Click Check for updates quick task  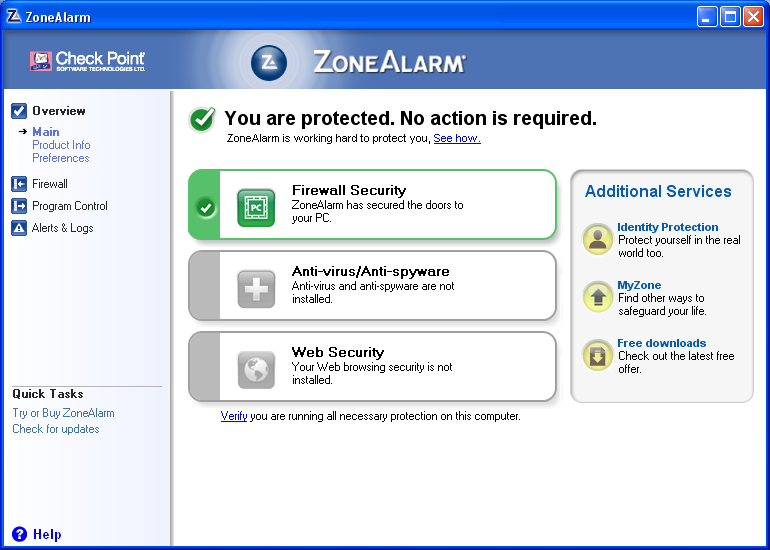56,429
